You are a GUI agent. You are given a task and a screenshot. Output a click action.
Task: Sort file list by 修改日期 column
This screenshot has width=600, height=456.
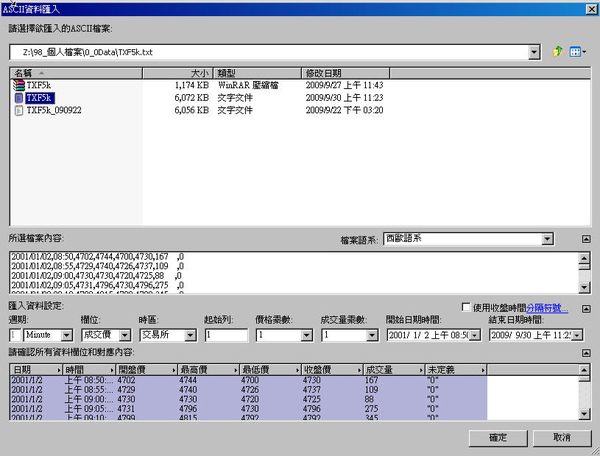click(x=346, y=73)
